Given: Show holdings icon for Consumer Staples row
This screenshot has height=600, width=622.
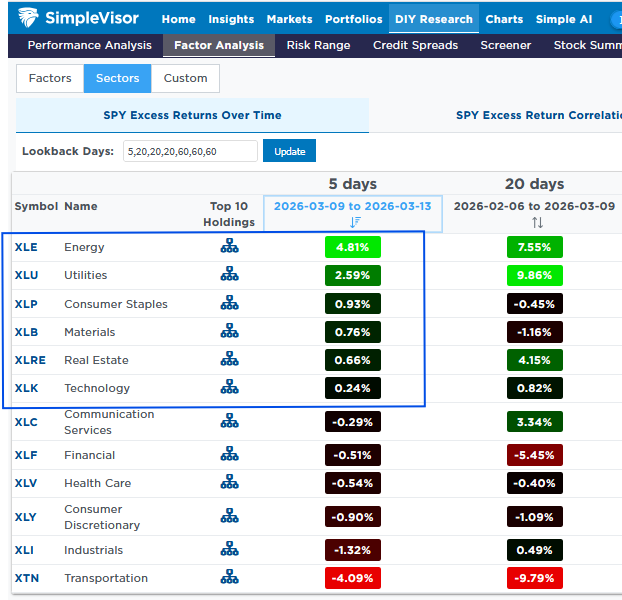Looking at the screenshot, I should [230, 304].
